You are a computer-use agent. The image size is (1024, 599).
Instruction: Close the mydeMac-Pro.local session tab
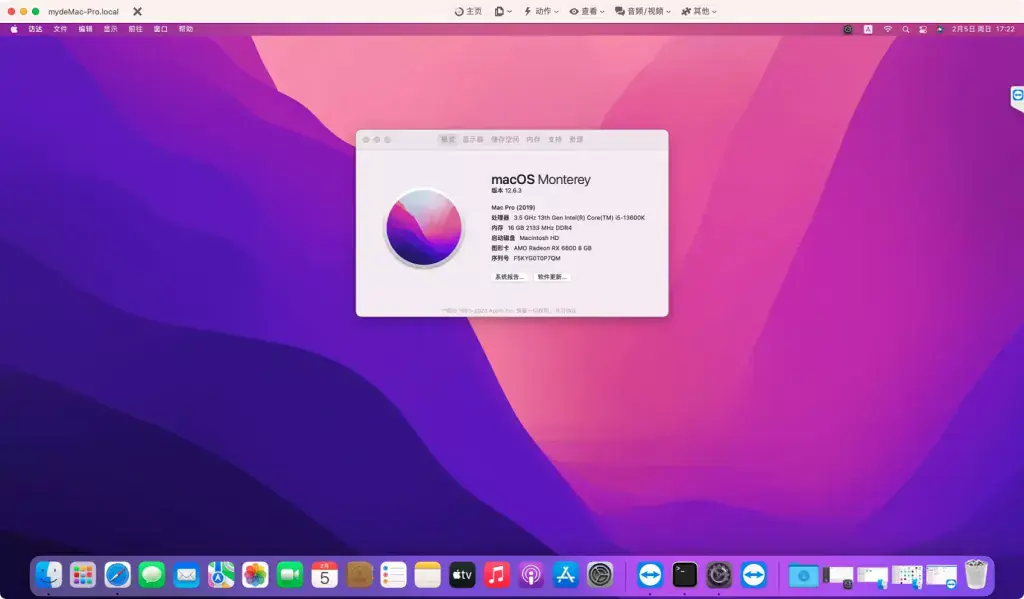(137, 12)
